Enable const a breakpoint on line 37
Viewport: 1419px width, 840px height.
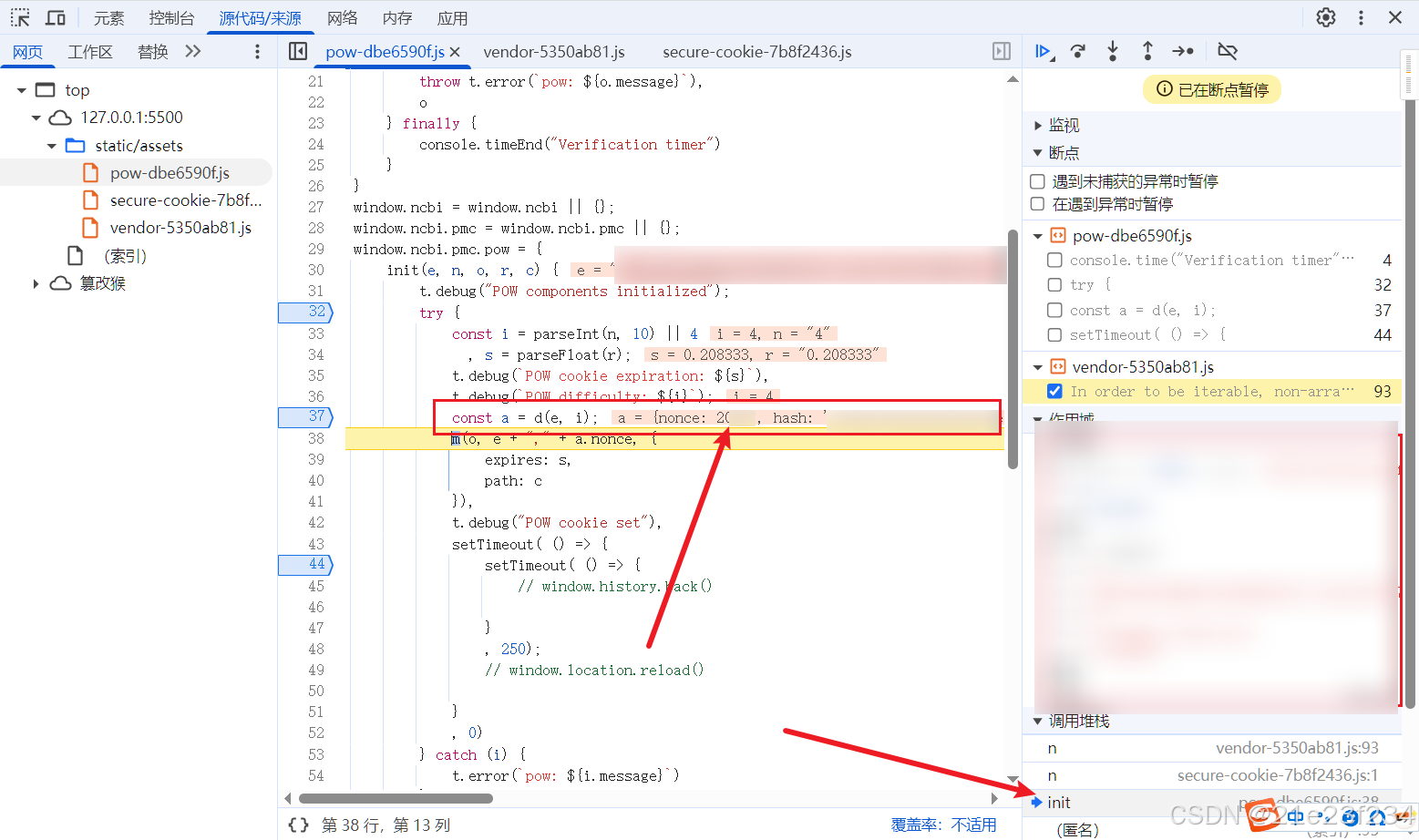1054,311
